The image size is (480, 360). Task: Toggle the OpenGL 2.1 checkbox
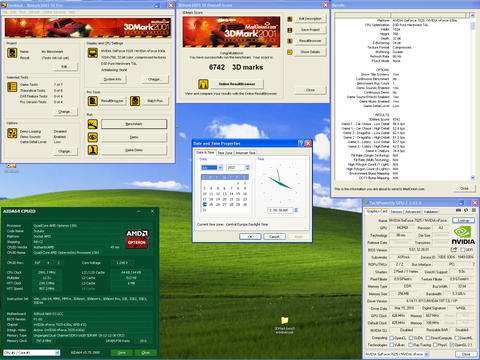click(452, 345)
